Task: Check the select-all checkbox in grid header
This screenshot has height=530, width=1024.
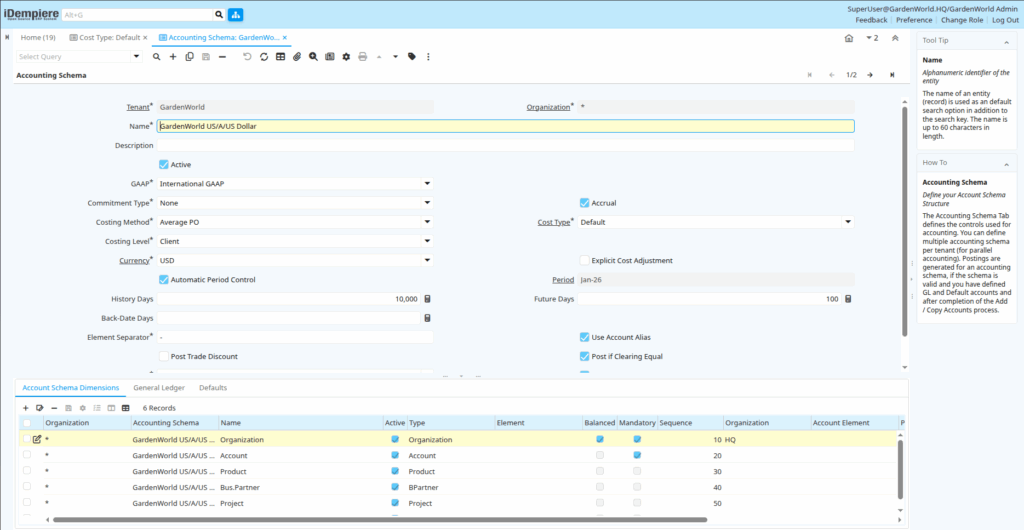Action: pyautogui.click(x=27, y=423)
